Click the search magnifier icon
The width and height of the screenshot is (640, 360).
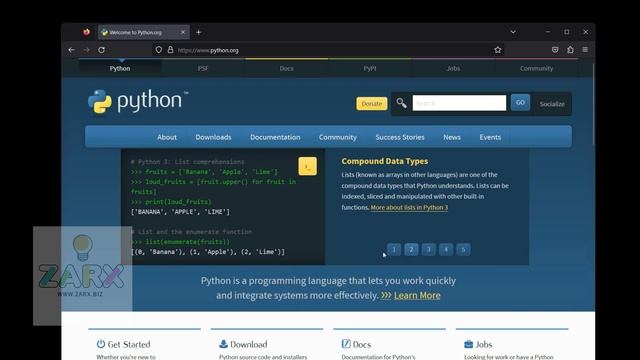[401, 103]
